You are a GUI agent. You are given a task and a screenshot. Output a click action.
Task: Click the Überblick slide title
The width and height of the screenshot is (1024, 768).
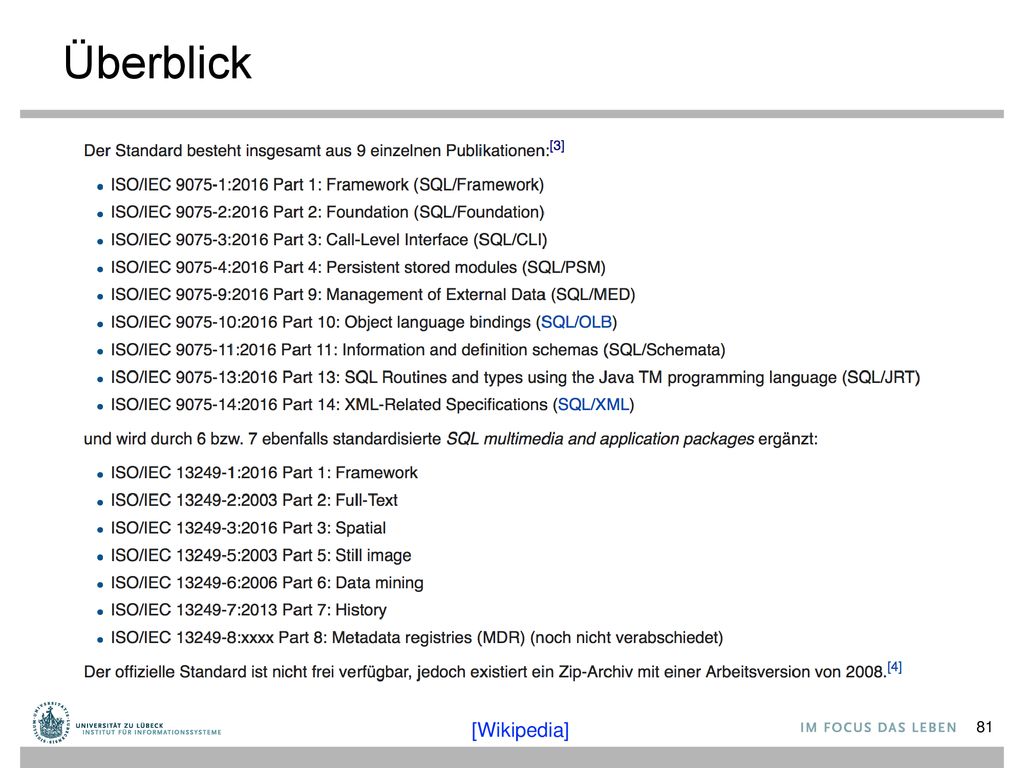157,62
